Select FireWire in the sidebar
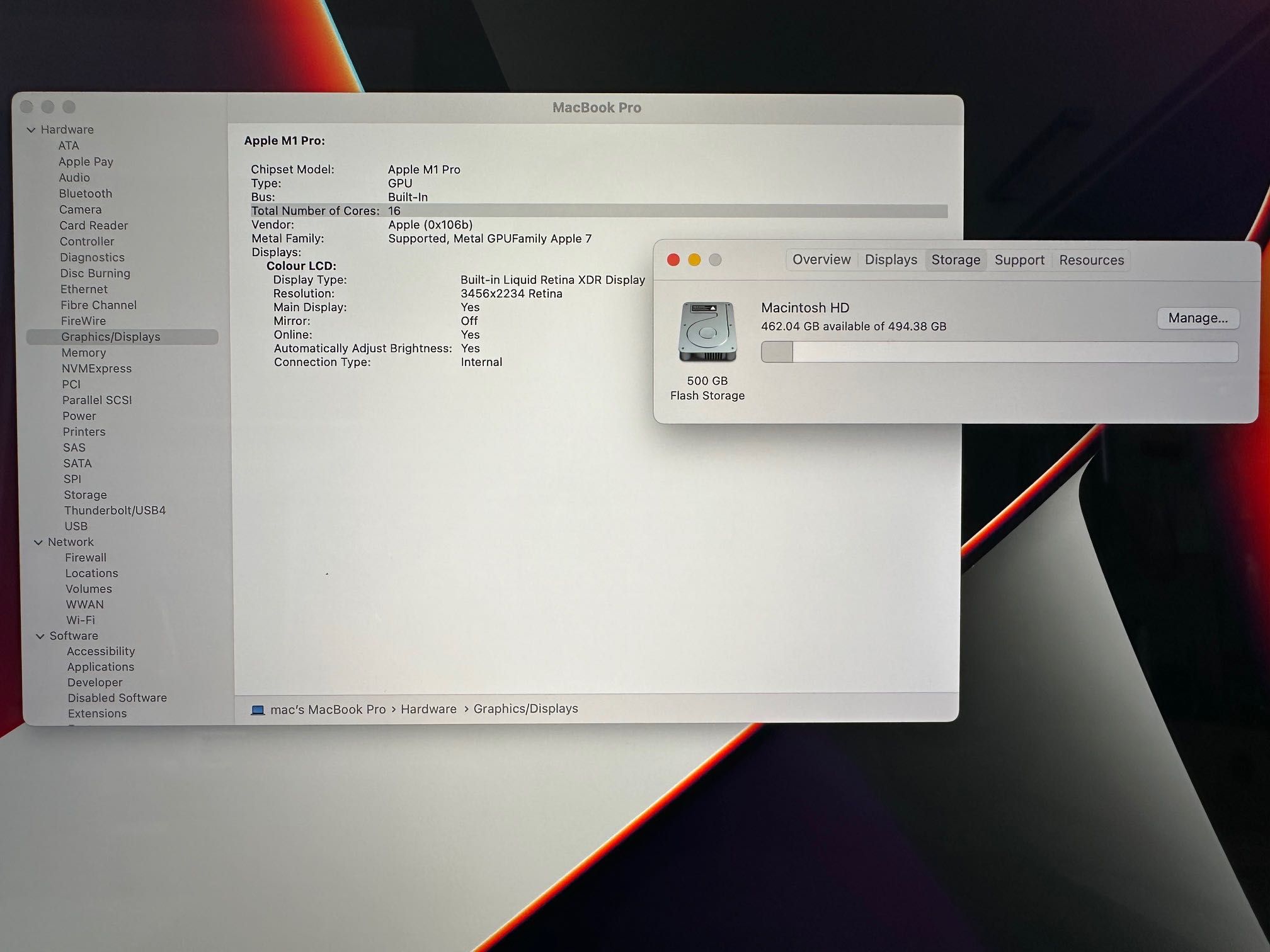This screenshot has width=1270, height=952. point(83,321)
